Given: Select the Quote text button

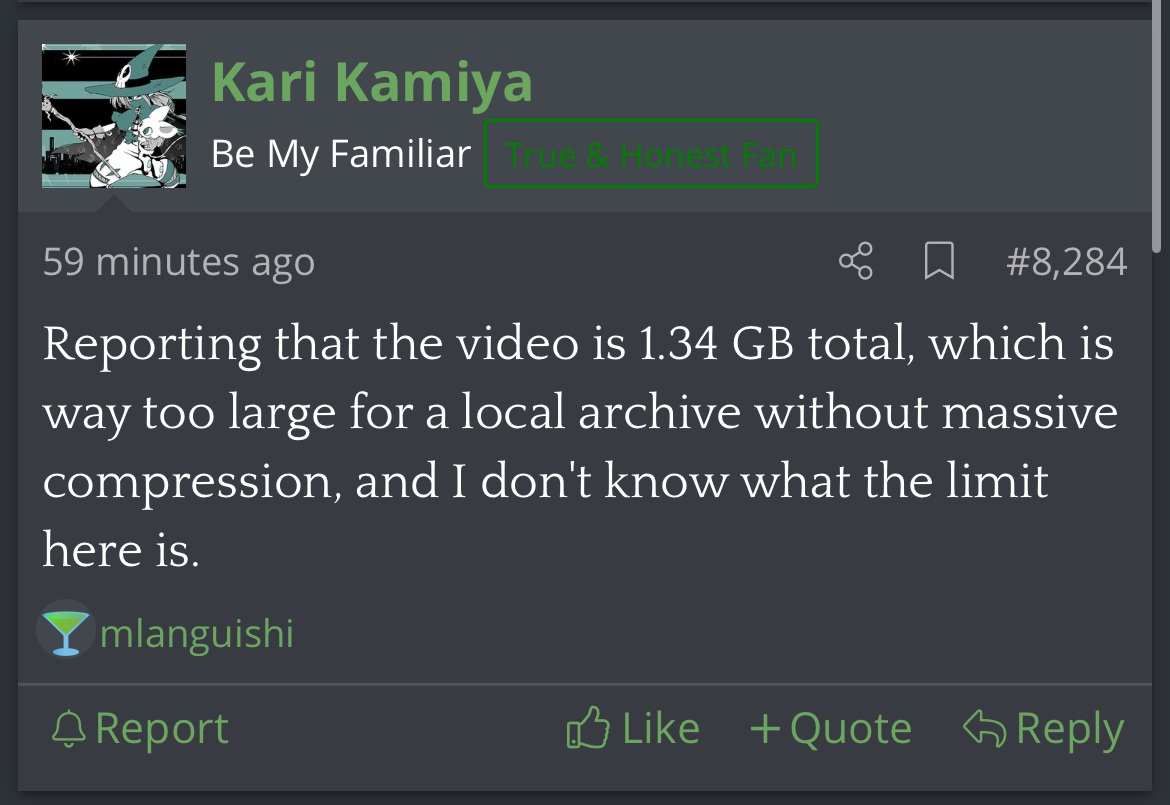Looking at the screenshot, I should tap(850, 729).
